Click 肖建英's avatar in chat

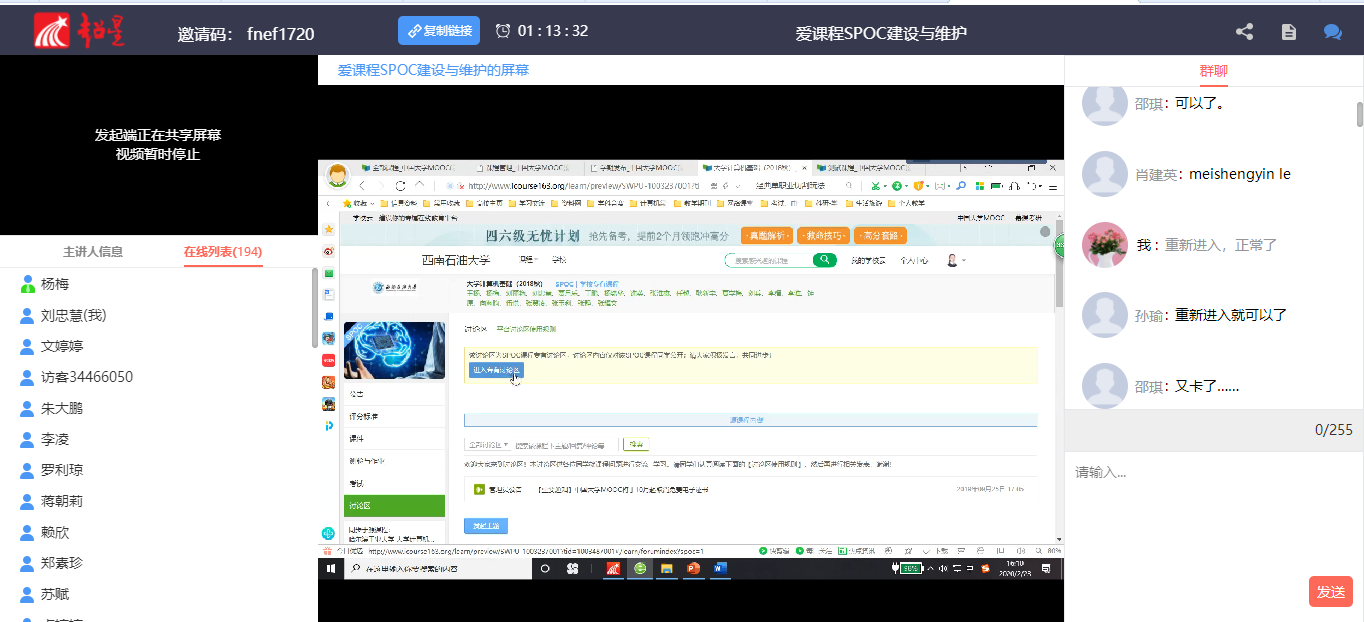pyautogui.click(x=1105, y=174)
